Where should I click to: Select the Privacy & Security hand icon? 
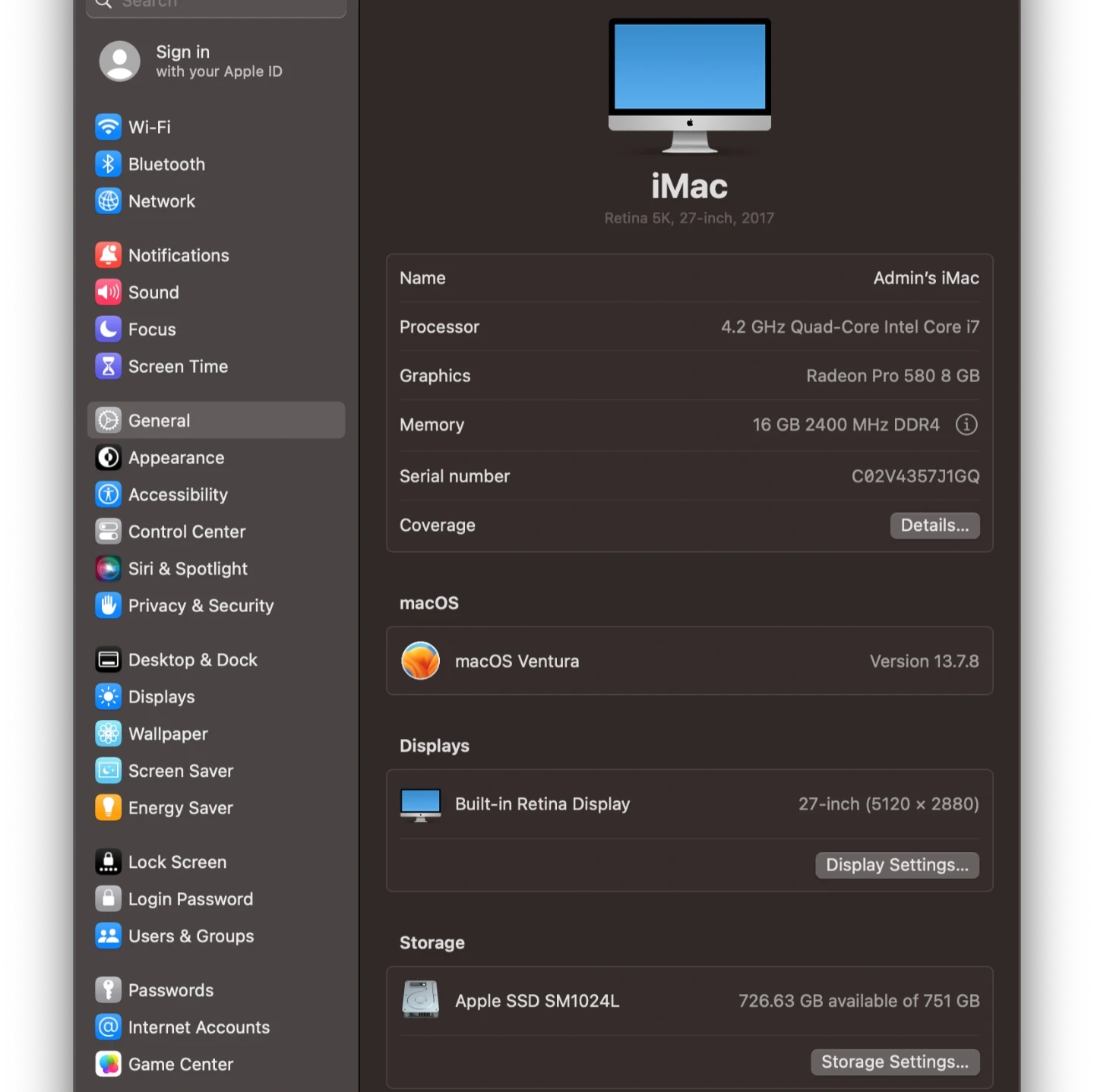click(x=108, y=606)
